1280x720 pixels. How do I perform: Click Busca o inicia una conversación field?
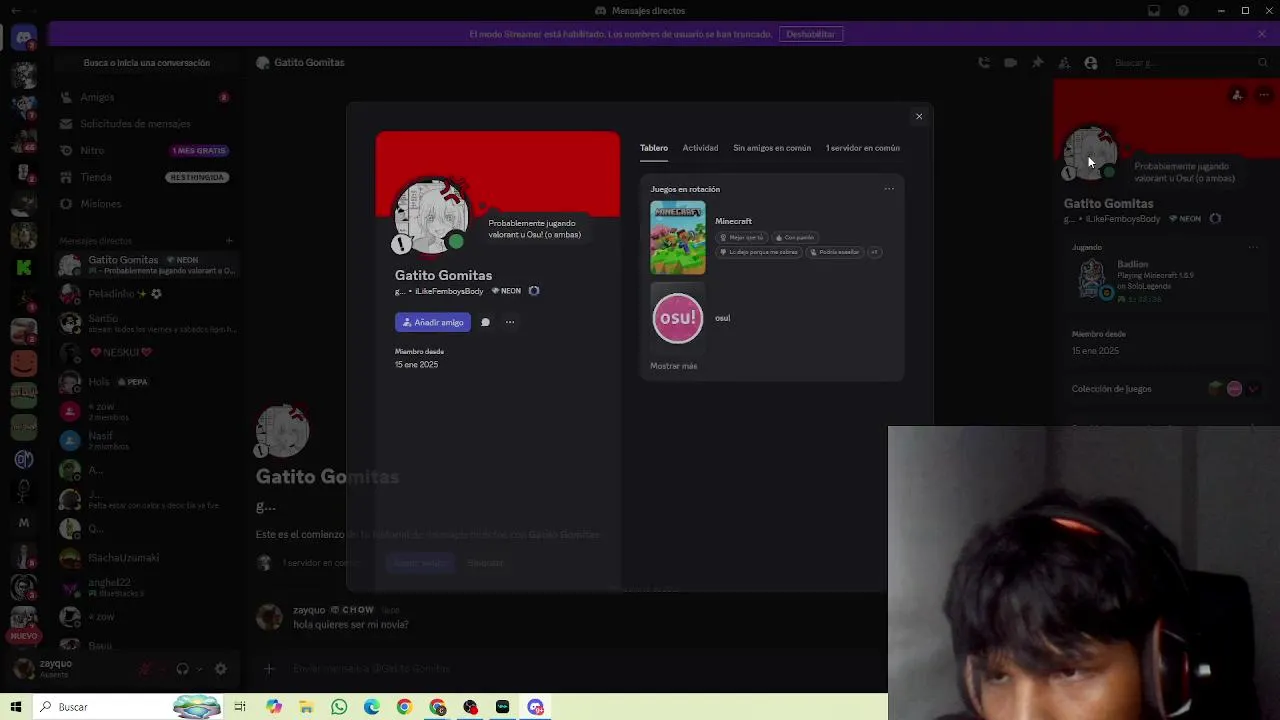pyautogui.click(x=146, y=62)
